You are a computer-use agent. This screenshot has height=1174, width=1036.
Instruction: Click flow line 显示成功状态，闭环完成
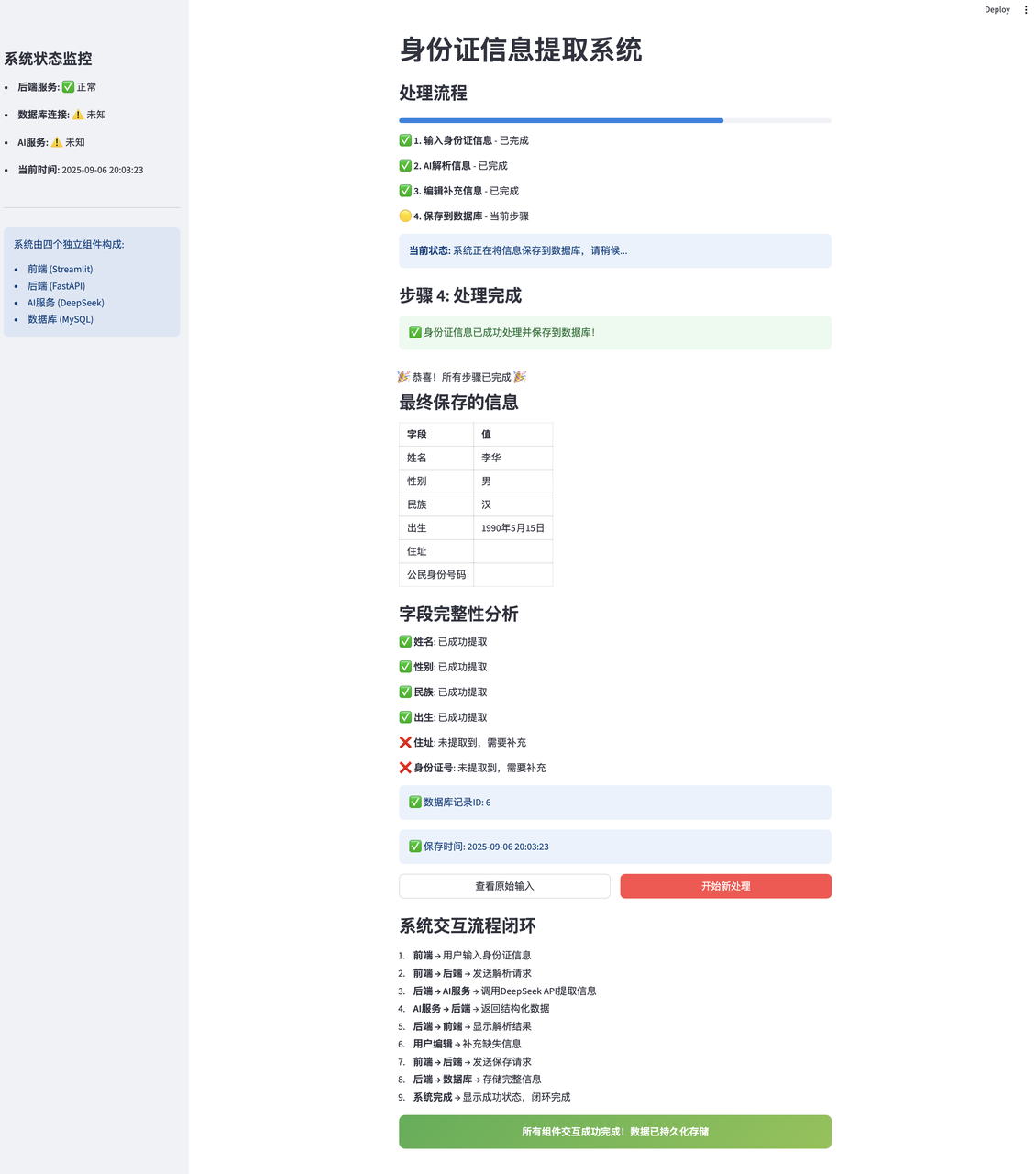point(491,1097)
